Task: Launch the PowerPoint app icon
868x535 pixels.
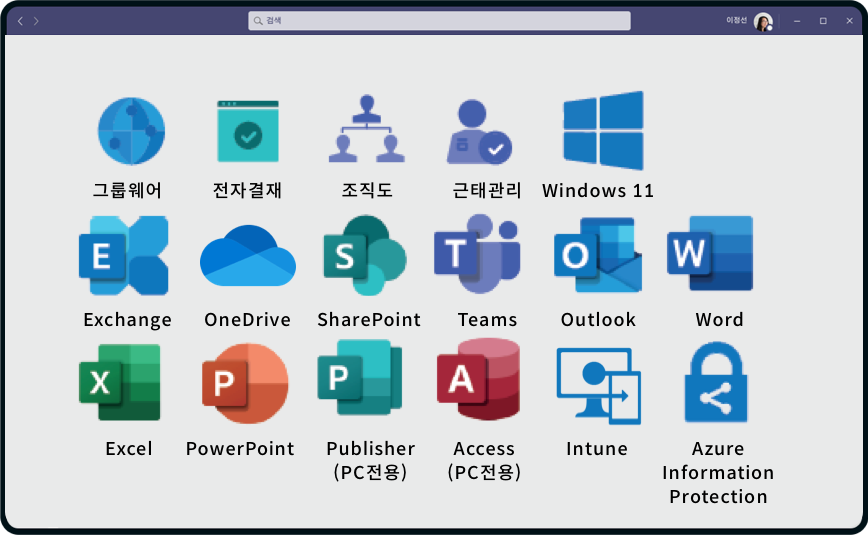Action: (x=245, y=383)
